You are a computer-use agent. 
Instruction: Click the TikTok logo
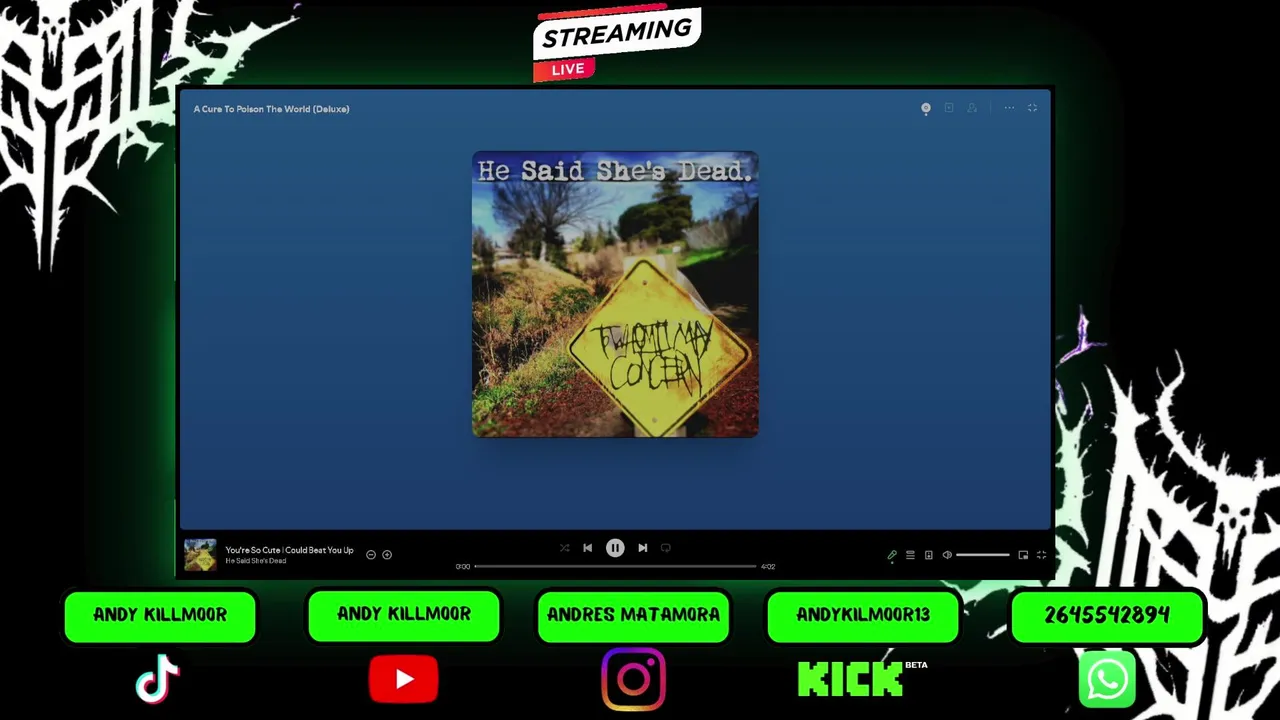157,679
